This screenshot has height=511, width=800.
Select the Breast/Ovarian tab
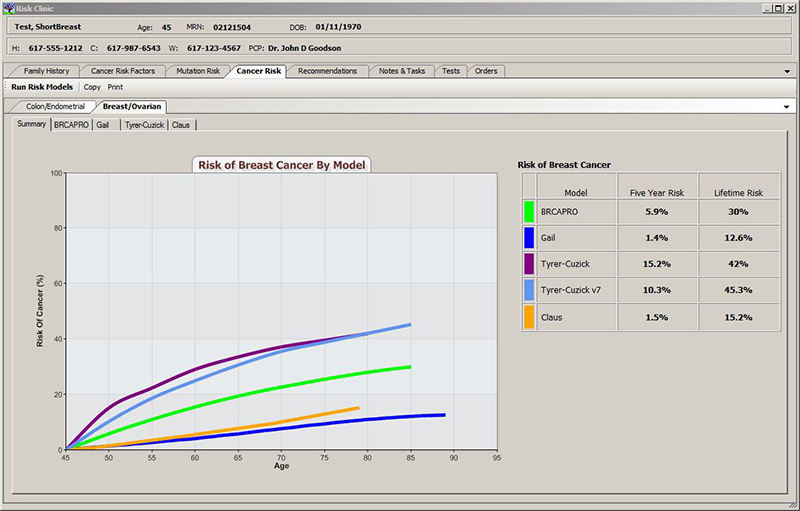point(132,107)
